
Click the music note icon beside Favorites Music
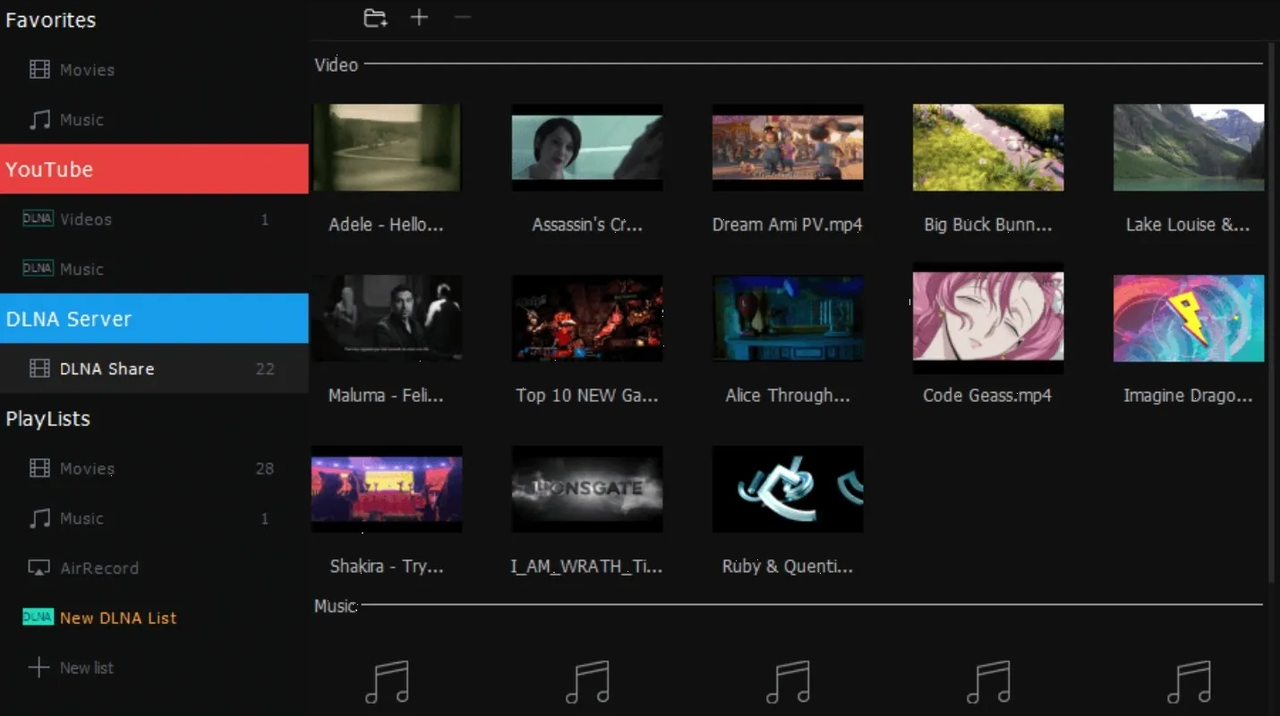[39, 120]
